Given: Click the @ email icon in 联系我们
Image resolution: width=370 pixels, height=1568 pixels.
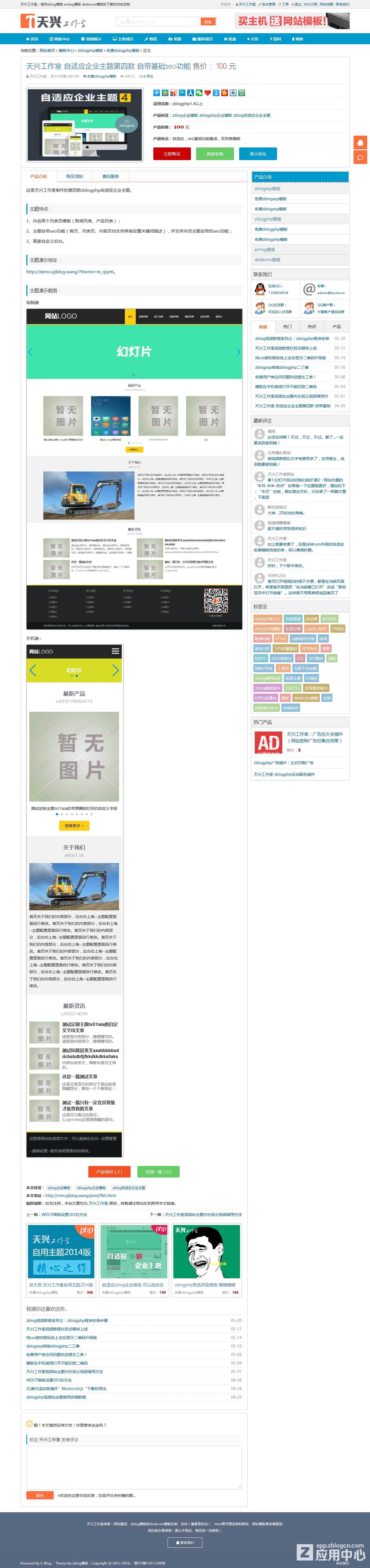Looking at the screenshot, I should tap(309, 289).
